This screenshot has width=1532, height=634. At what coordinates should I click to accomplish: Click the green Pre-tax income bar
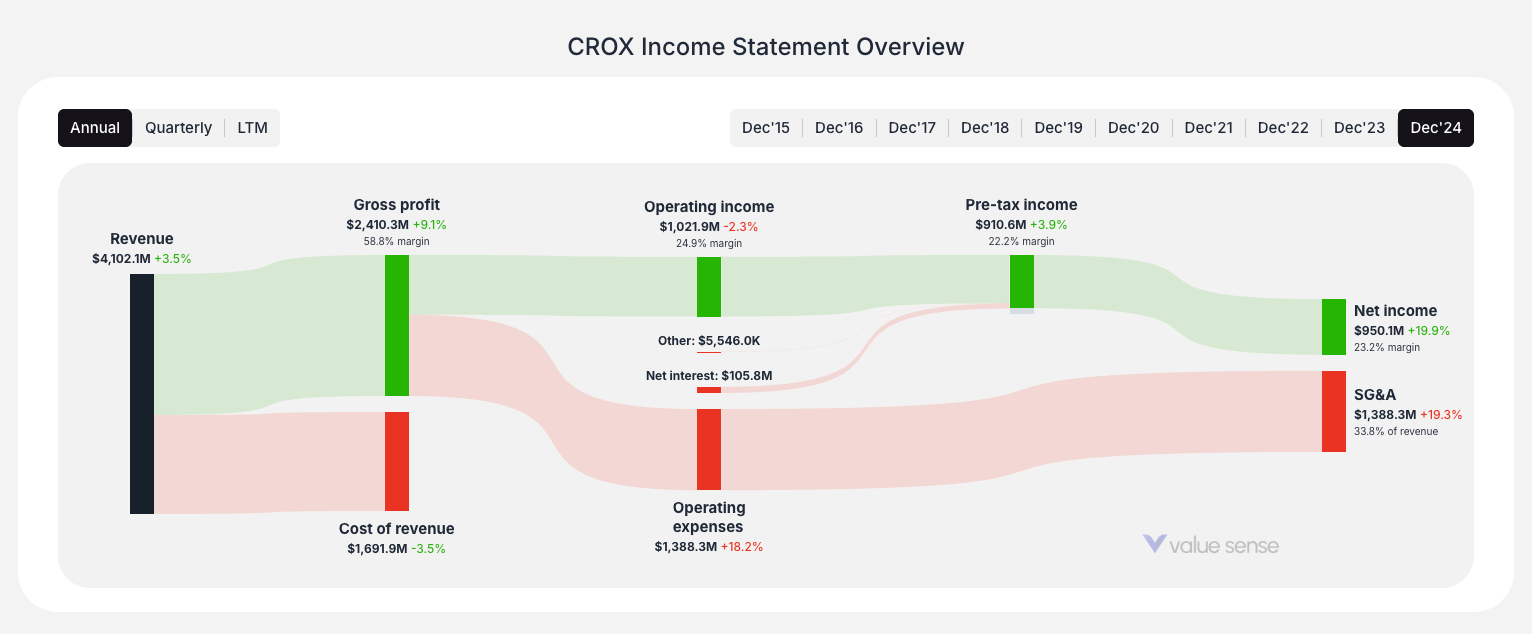1022,281
